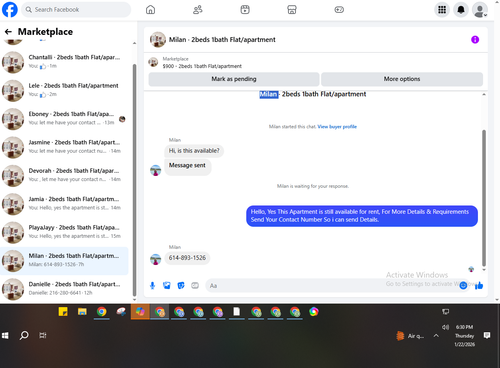Open Danielle conversation
500x368 pixels.
pos(64,289)
